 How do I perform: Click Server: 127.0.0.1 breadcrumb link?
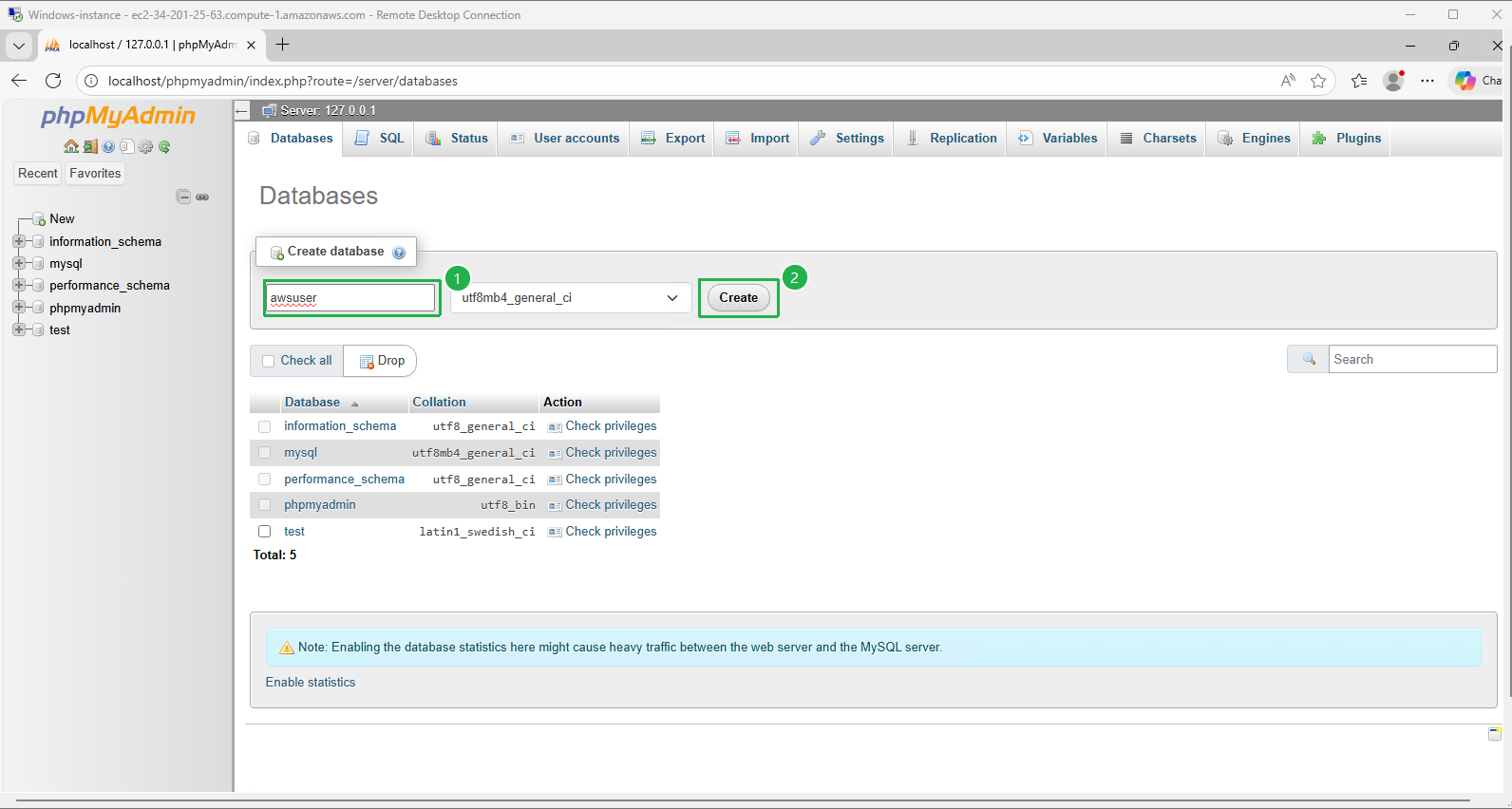(328, 110)
